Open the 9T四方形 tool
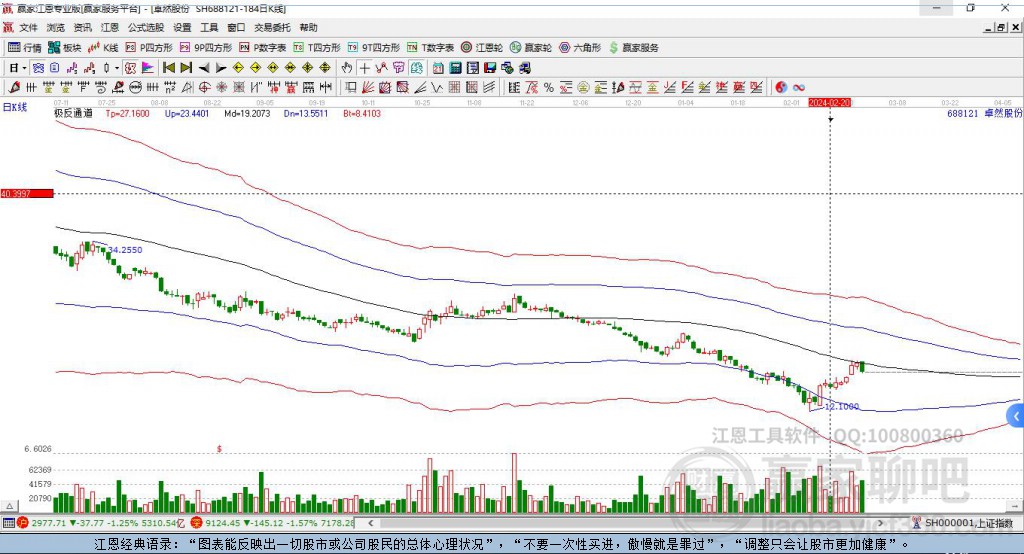The width and height of the screenshot is (1024, 554). (374, 48)
